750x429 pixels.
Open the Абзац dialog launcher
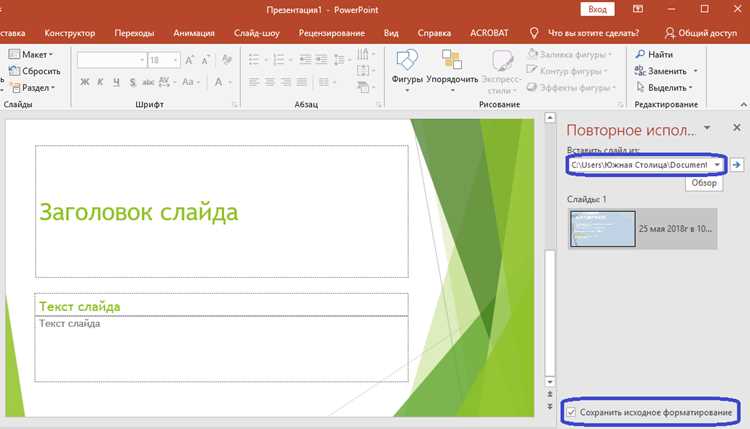click(x=378, y=104)
